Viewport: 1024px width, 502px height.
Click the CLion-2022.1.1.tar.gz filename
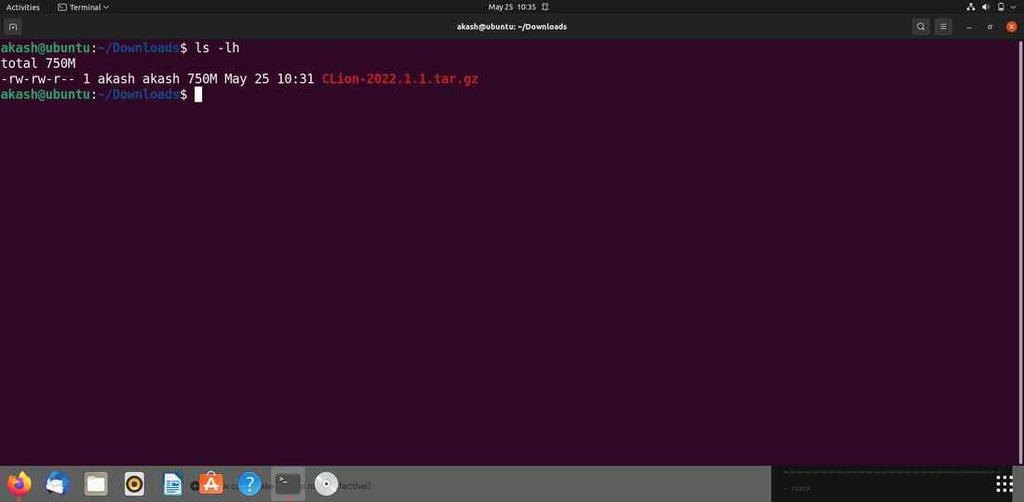coord(400,79)
